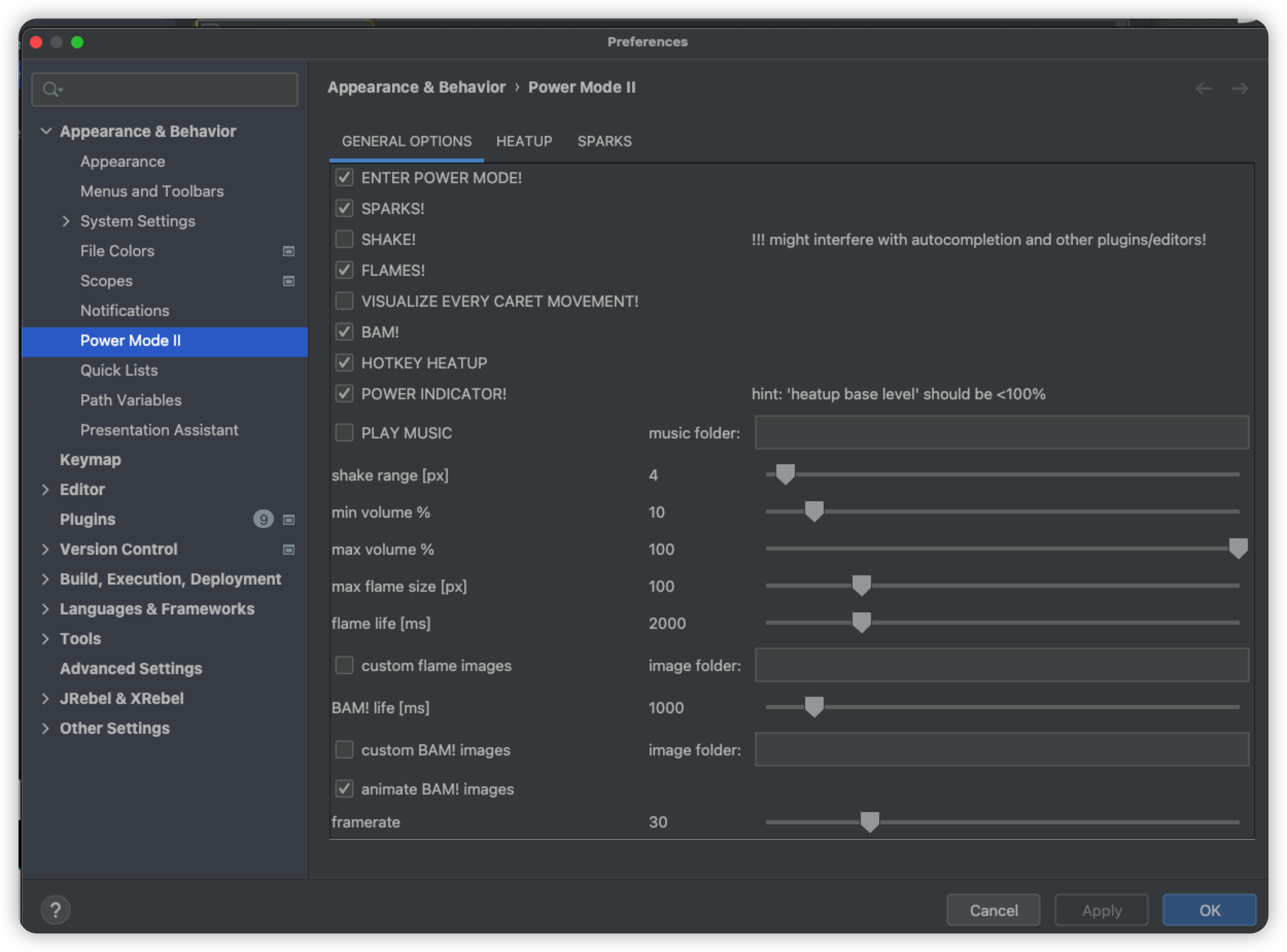This screenshot has height=952, width=1287.
Task: Switch to GENERAL OPTIONS tab
Action: pos(406,141)
